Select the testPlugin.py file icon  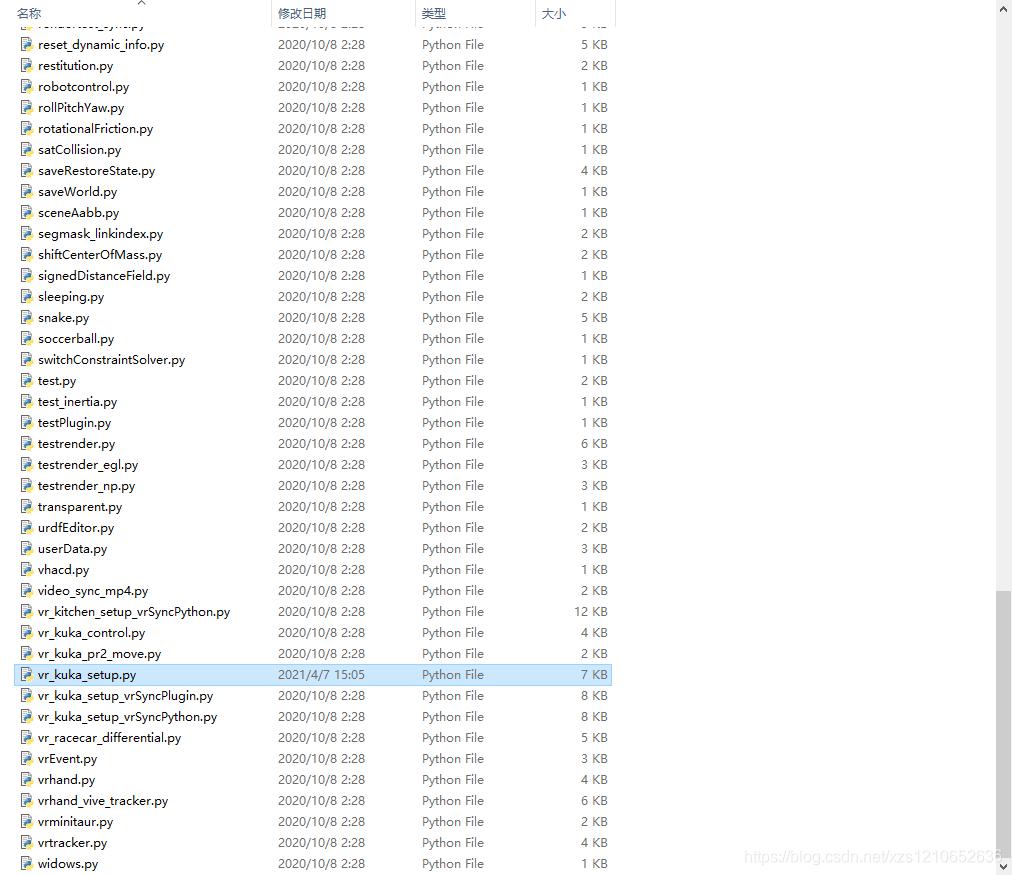click(x=26, y=422)
